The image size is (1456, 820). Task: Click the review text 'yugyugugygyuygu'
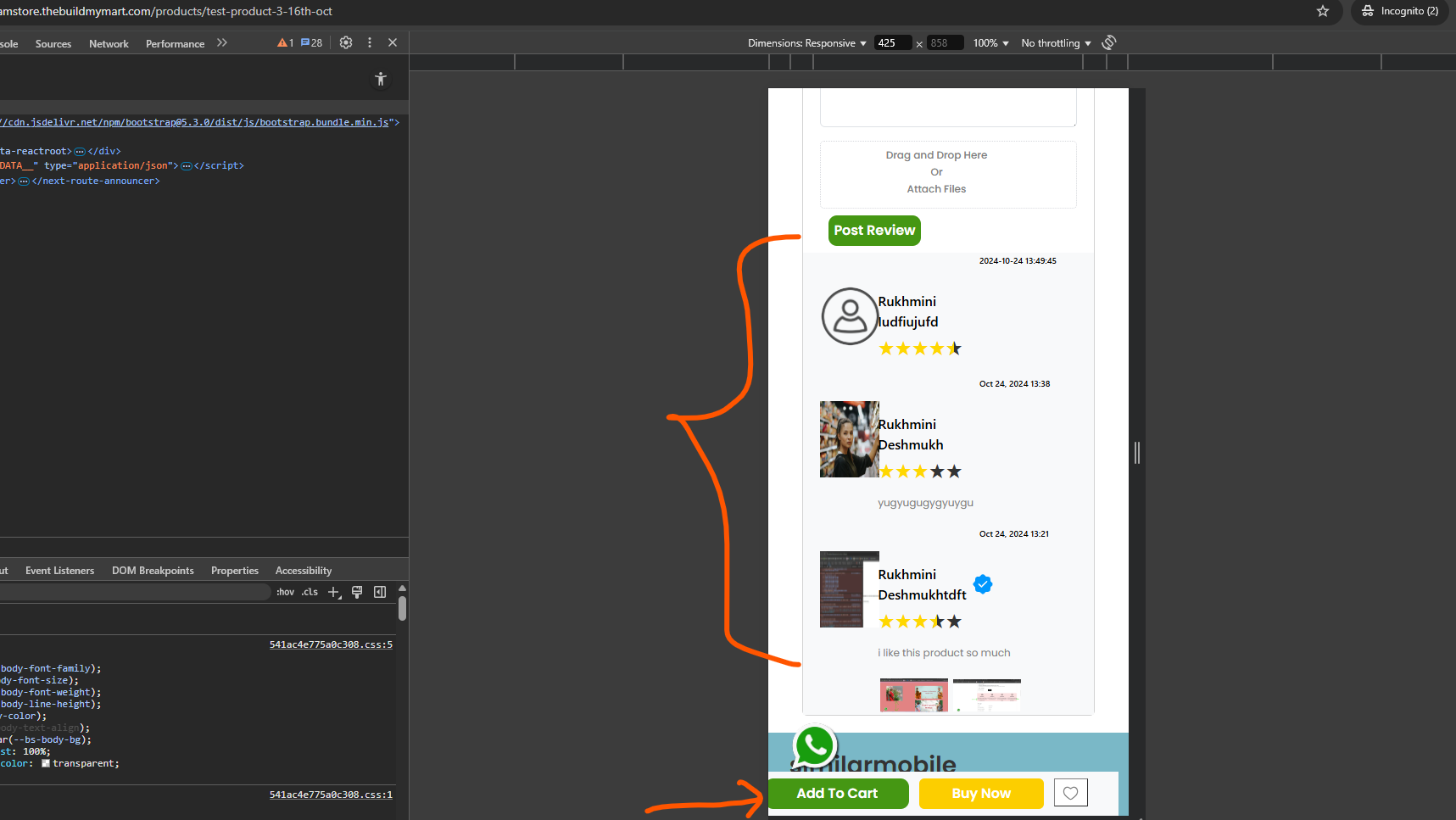[925, 503]
